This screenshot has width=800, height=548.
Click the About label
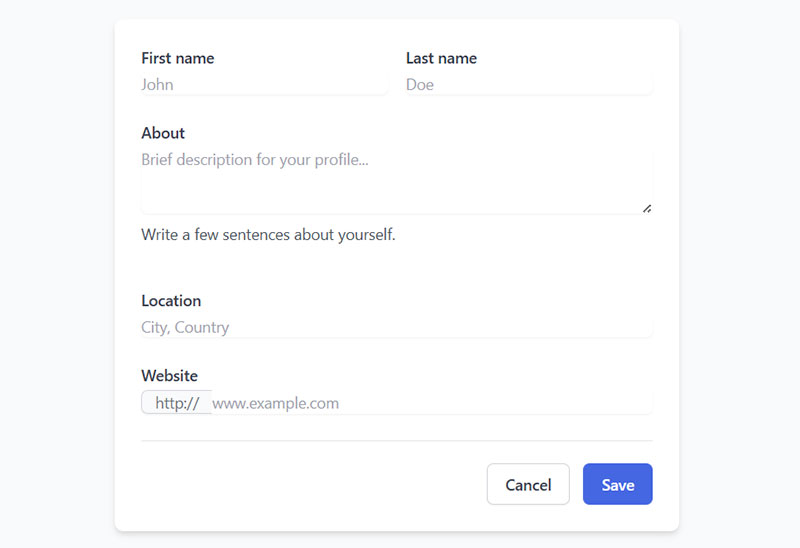click(x=163, y=133)
